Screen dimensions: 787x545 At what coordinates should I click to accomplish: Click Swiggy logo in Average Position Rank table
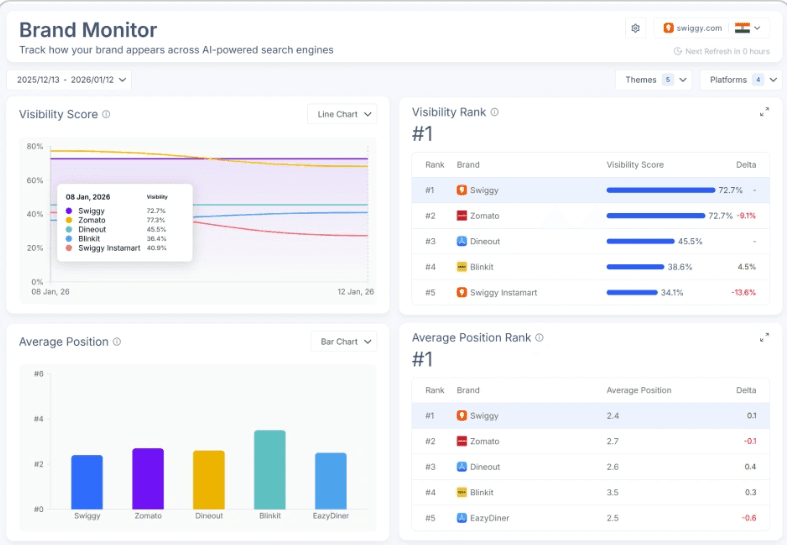coord(462,416)
